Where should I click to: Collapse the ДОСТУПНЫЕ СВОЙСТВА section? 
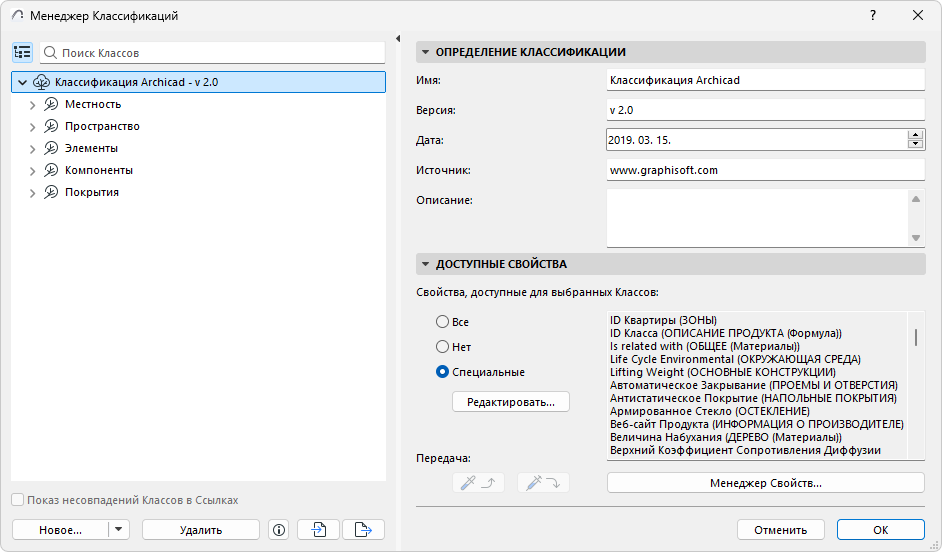click(425, 264)
